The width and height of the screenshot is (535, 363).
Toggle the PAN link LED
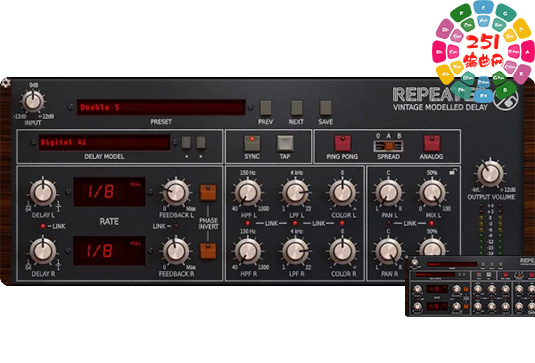388,223
